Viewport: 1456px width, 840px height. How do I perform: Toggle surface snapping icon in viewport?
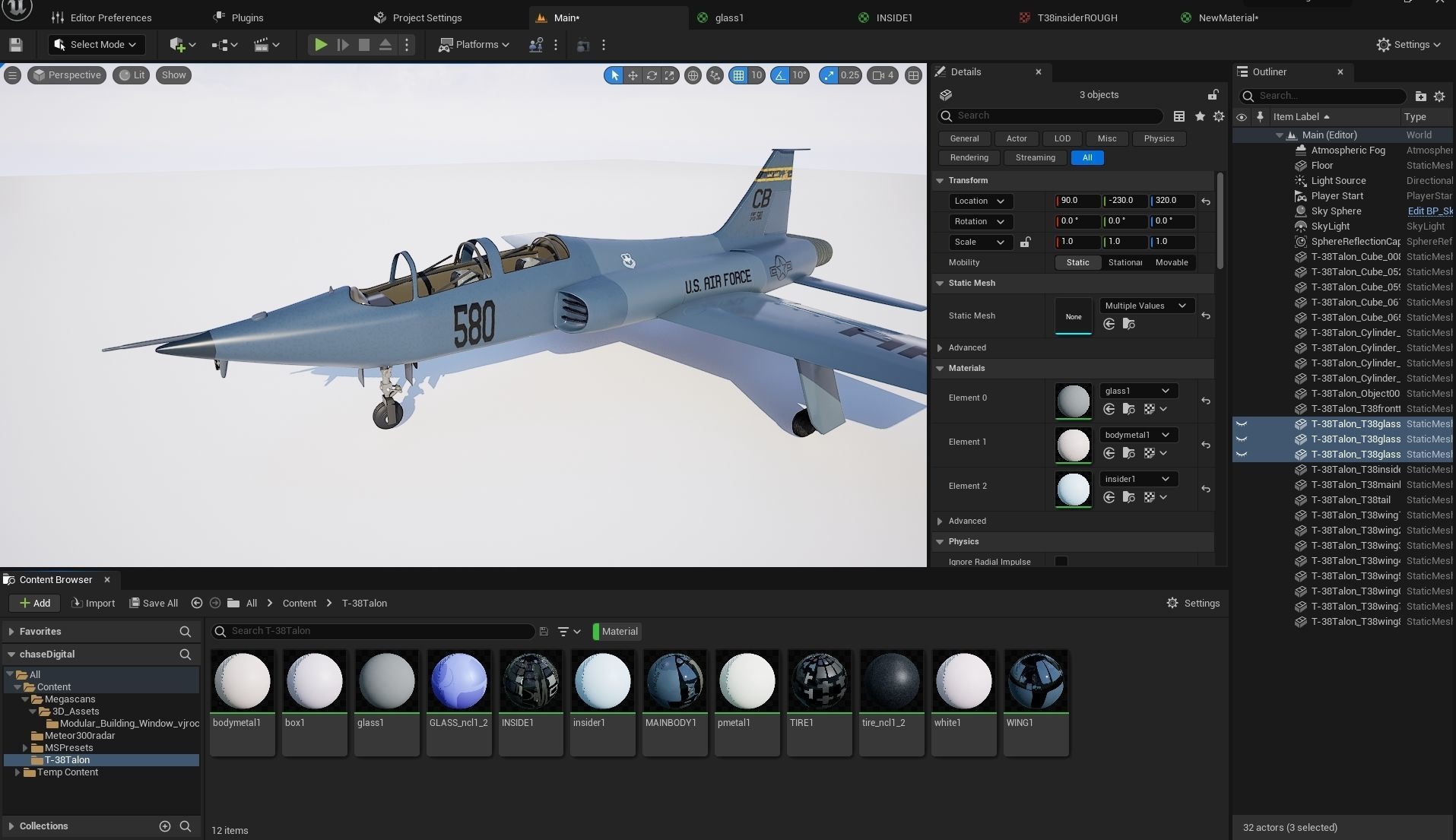(715, 75)
